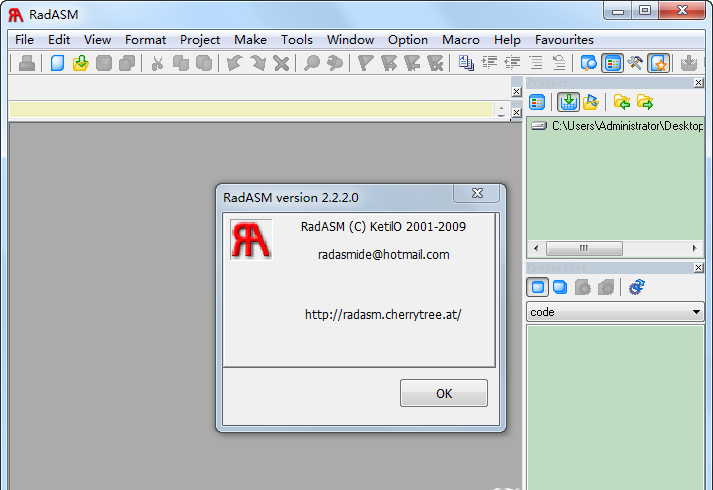Click the Print toolbar icon
Image resolution: width=713 pixels, height=490 pixels.
pyautogui.click(x=27, y=63)
